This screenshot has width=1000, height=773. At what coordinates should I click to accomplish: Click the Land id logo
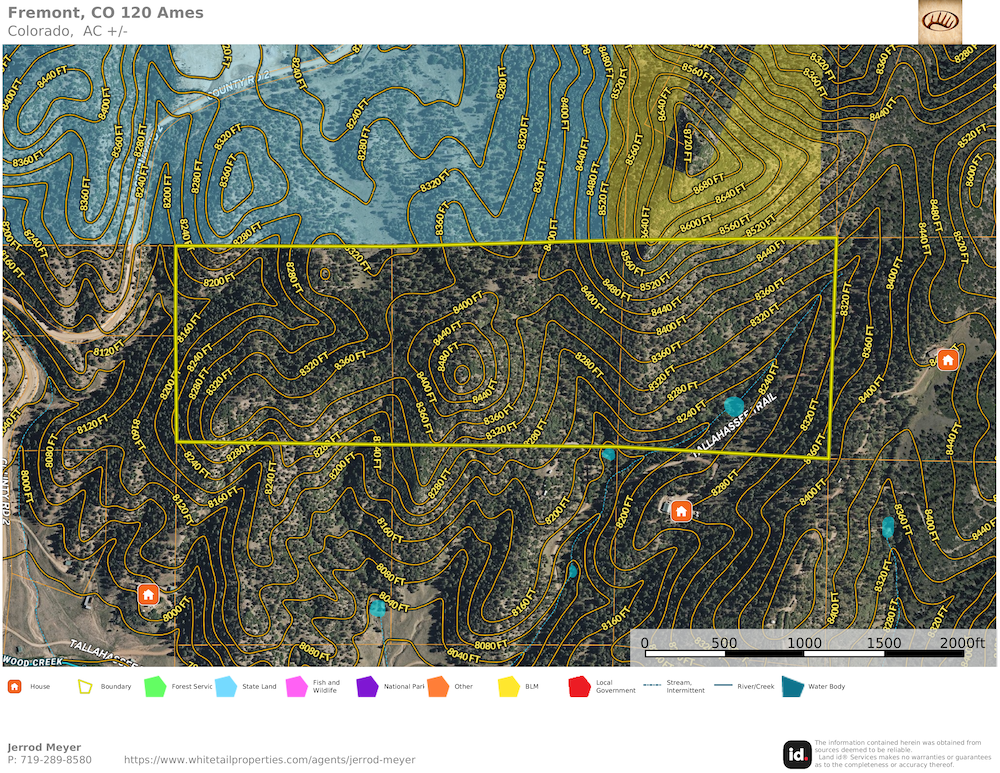[x=797, y=754]
